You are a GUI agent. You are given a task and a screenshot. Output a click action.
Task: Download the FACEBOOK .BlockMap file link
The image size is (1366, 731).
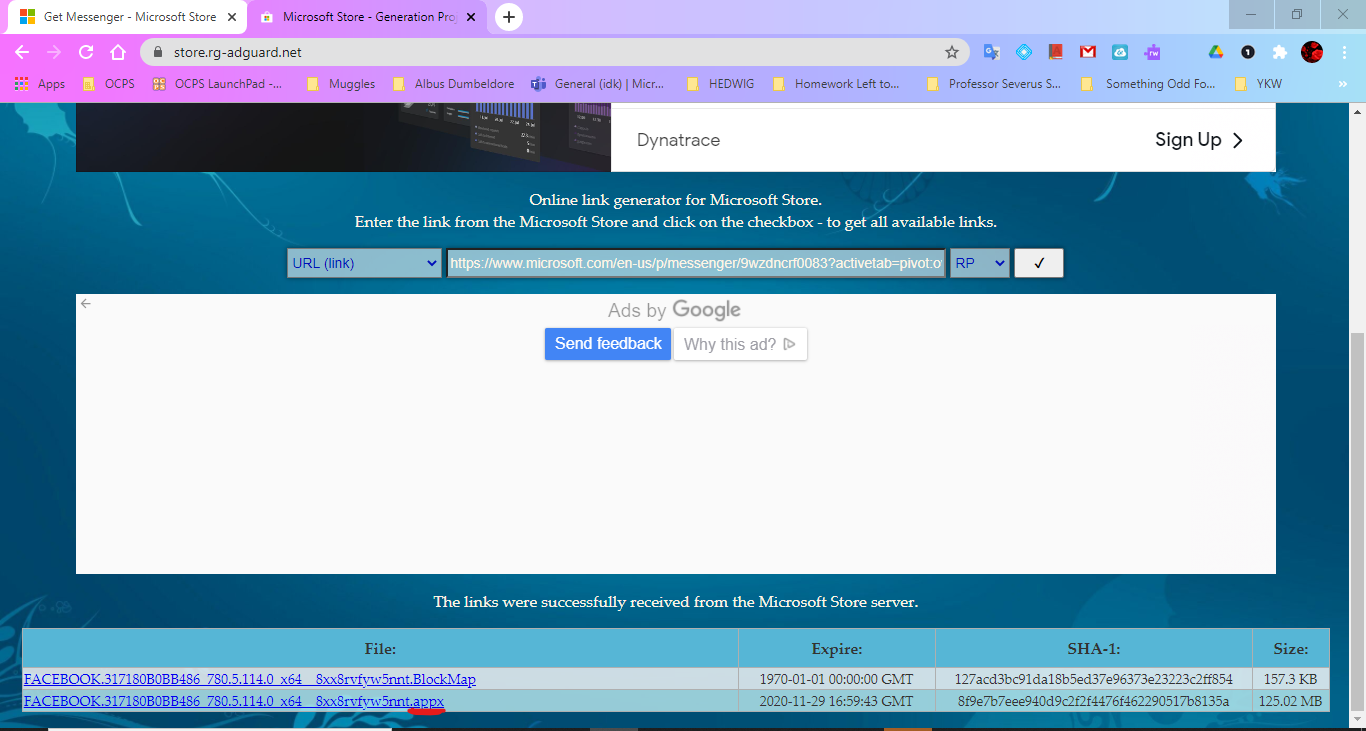point(250,679)
